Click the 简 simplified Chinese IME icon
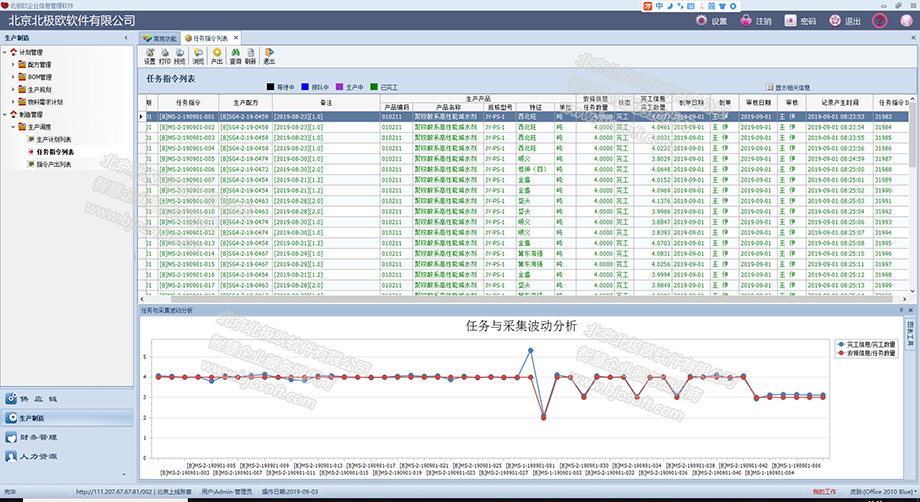 pyautogui.click(x=711, y=6)
